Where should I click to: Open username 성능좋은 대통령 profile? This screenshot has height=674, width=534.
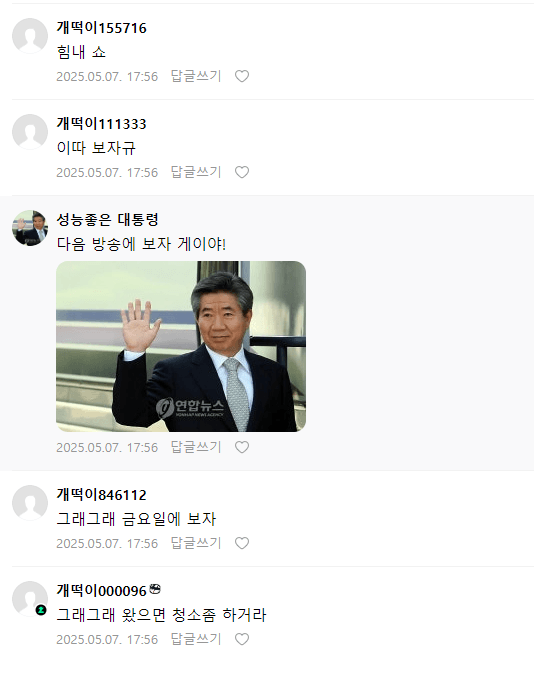point(107,220)
